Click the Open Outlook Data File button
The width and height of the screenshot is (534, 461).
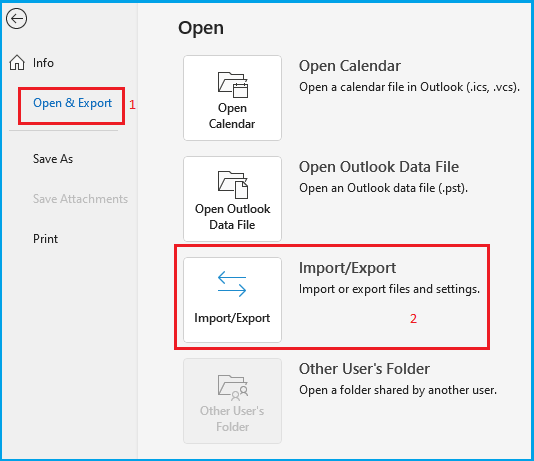pyautogui.click(x=232, y=199)
